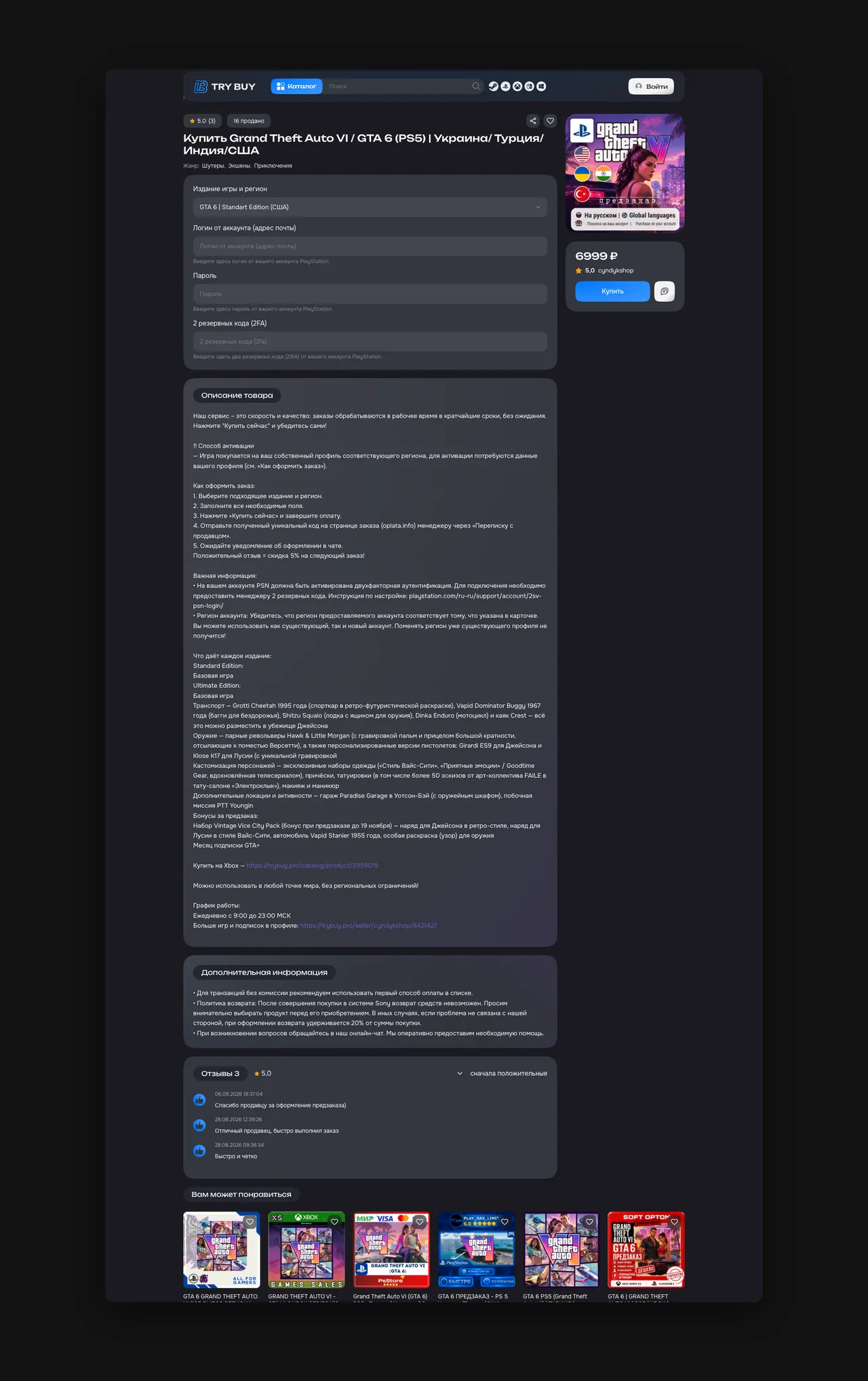
Task: Open the cyndykshop seller profile link
Action: point(368,925)
